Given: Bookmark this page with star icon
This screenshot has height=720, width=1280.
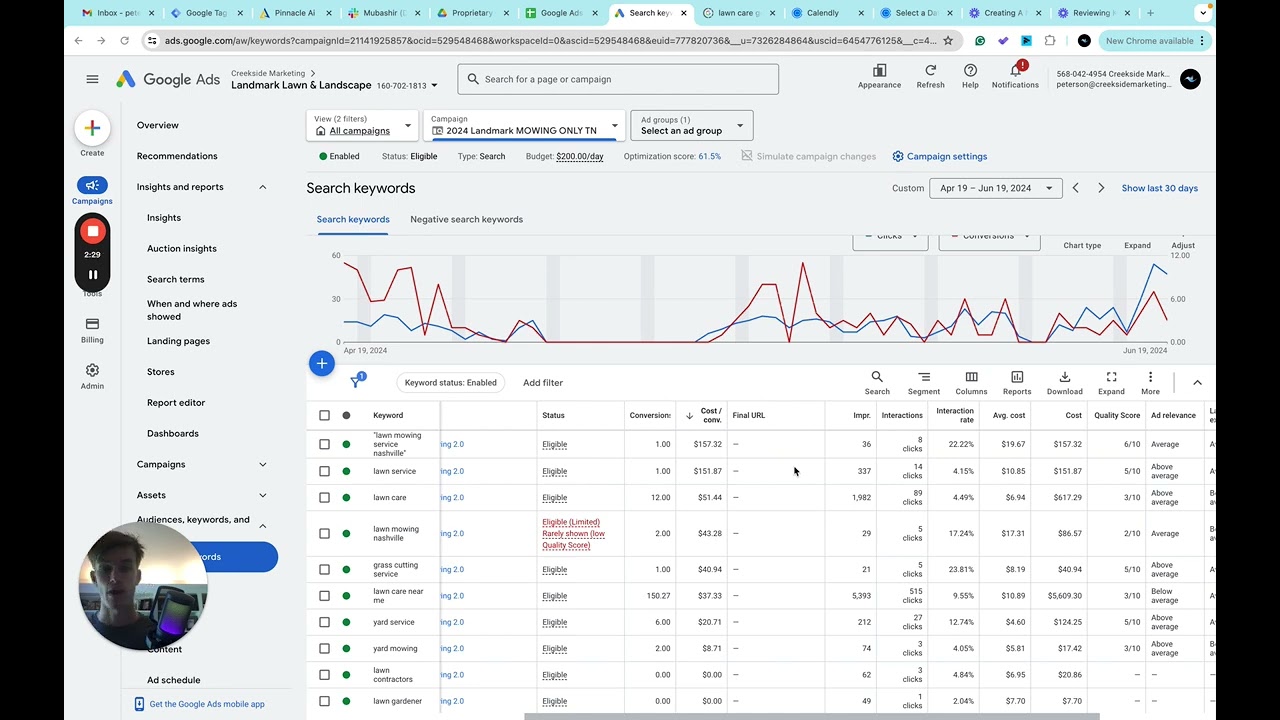Looking at the screenshot, I should [949, 41].
